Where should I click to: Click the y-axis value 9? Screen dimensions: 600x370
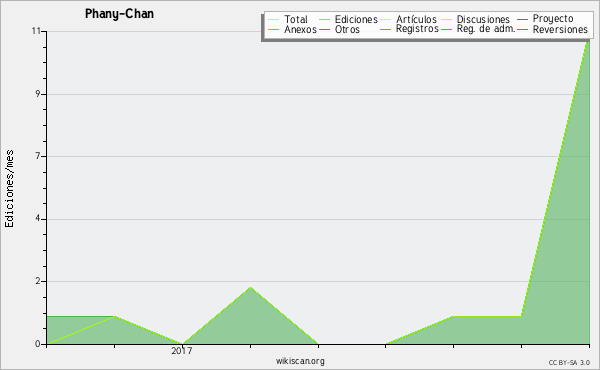click(38, 94)
